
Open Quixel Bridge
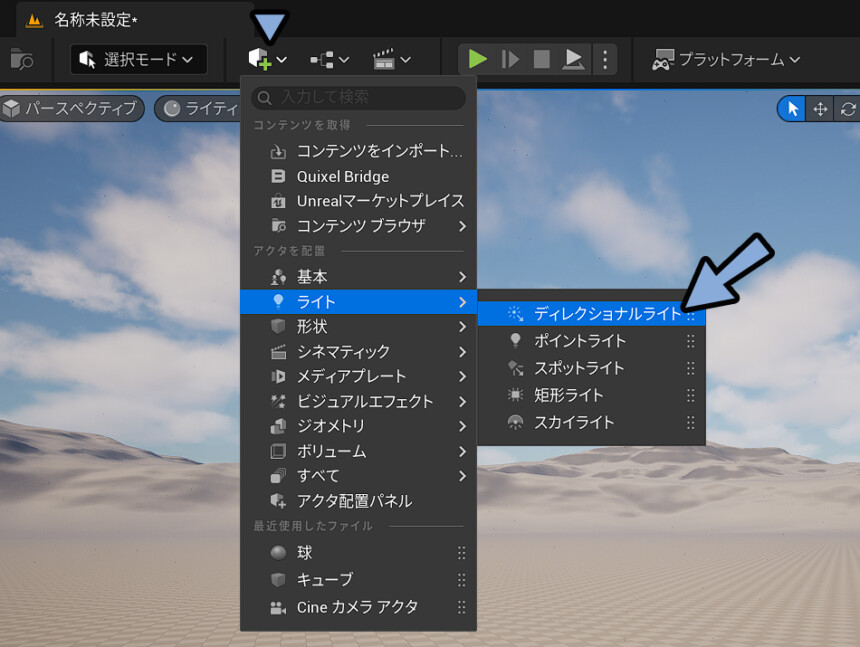point(359,177)
